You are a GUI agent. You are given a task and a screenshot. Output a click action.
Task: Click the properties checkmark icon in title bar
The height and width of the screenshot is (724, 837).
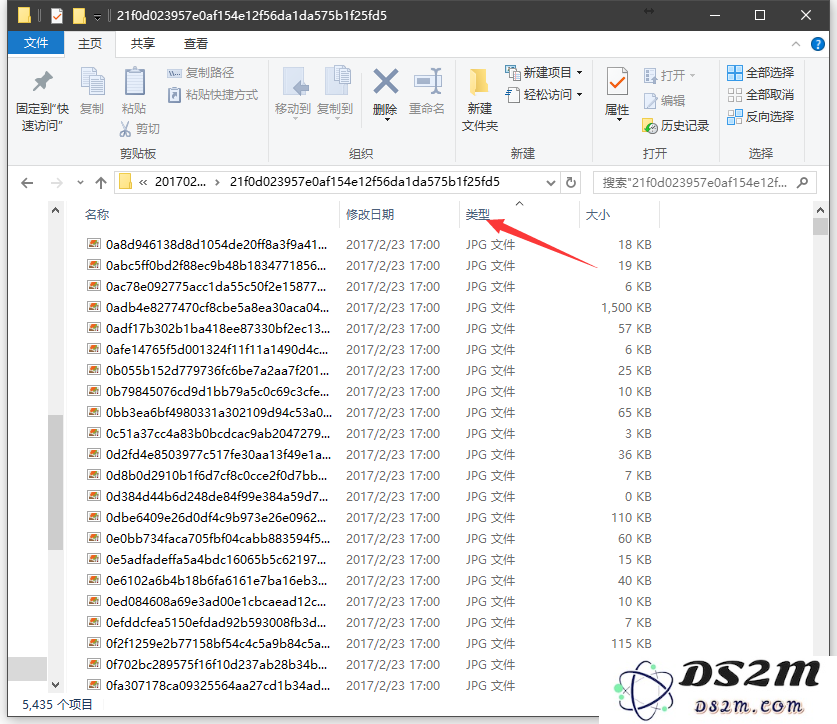tap(57, 16)
